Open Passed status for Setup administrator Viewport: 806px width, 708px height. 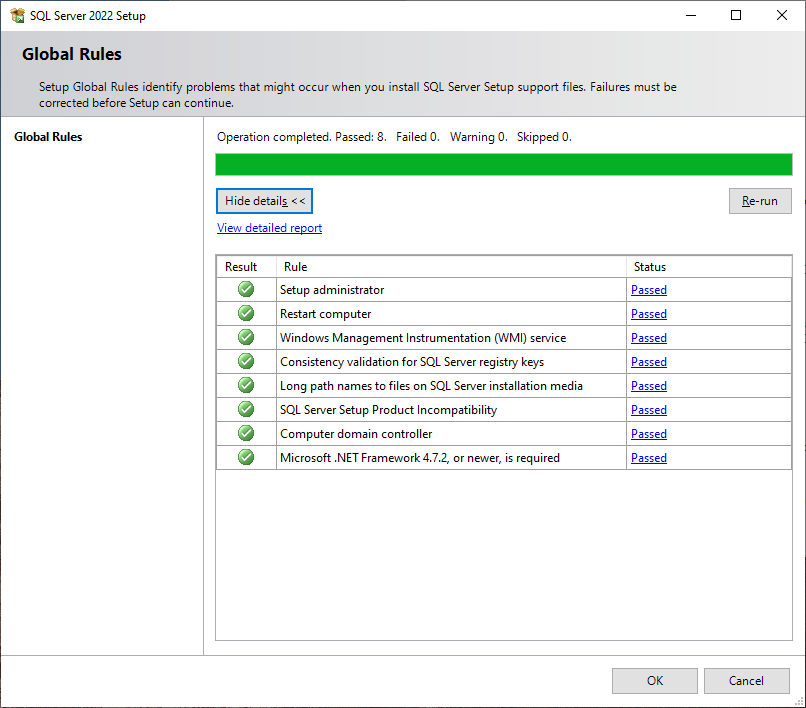point(648,290)
